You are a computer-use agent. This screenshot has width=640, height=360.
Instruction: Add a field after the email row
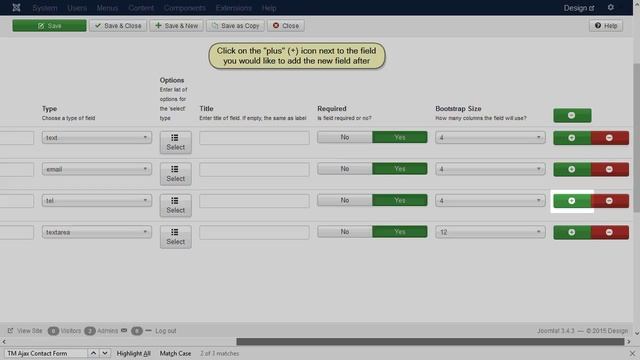pyautogui.click(x=572, y=169)
